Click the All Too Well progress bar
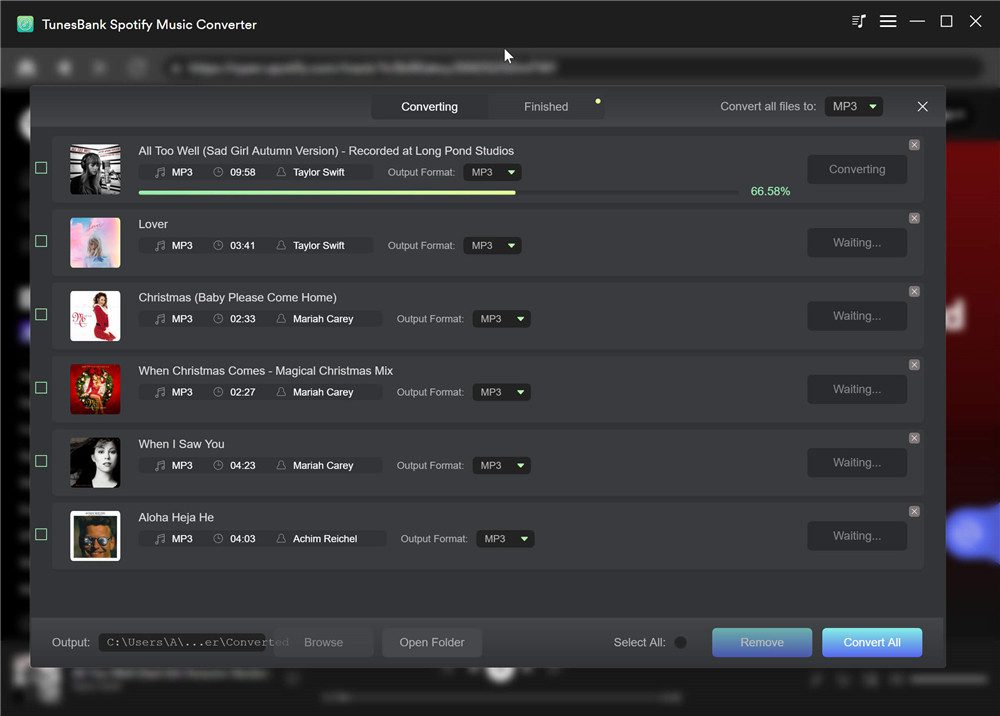 (x=438, y=192)
